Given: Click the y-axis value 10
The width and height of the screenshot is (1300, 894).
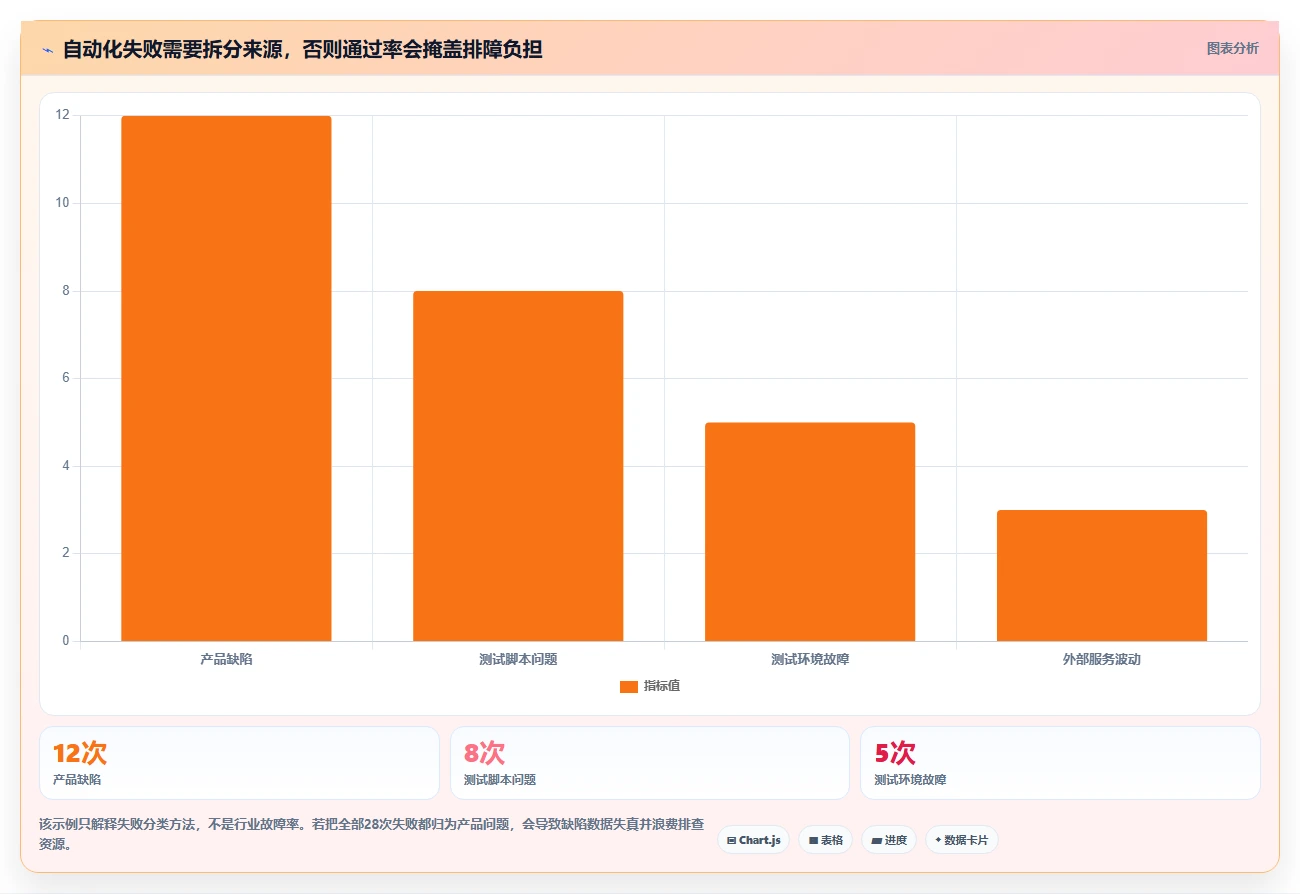Looking at the screenshot, I should 63,203.
